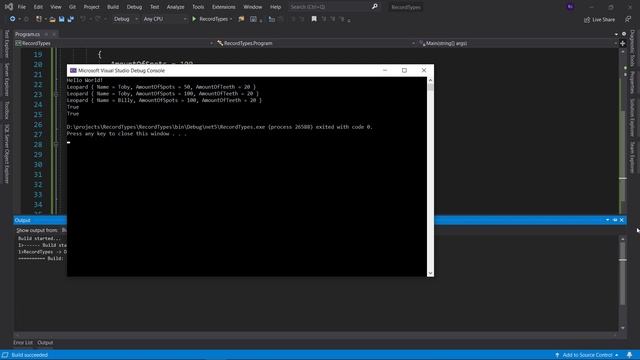
Task: Open the Analyze menu
Action: pos(176,7)
